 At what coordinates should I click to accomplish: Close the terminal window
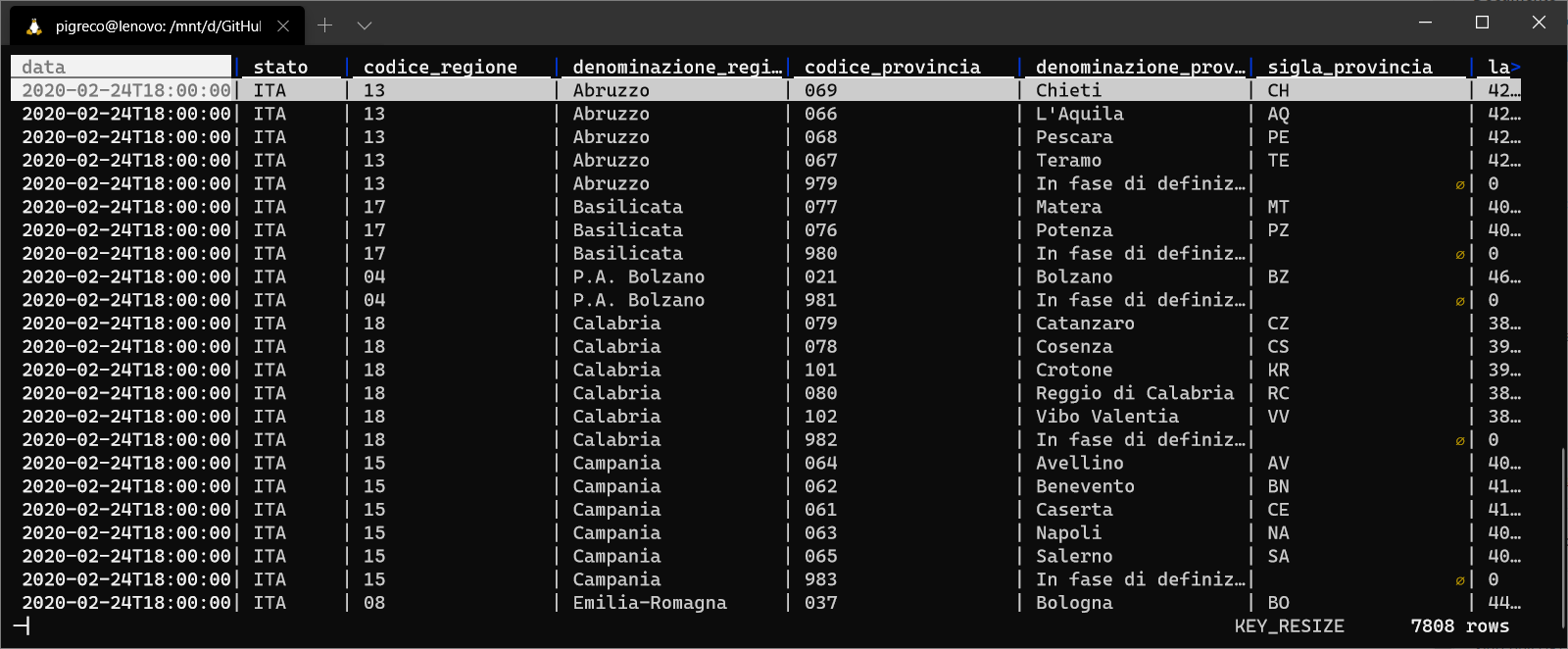[x=1539, y=22]
